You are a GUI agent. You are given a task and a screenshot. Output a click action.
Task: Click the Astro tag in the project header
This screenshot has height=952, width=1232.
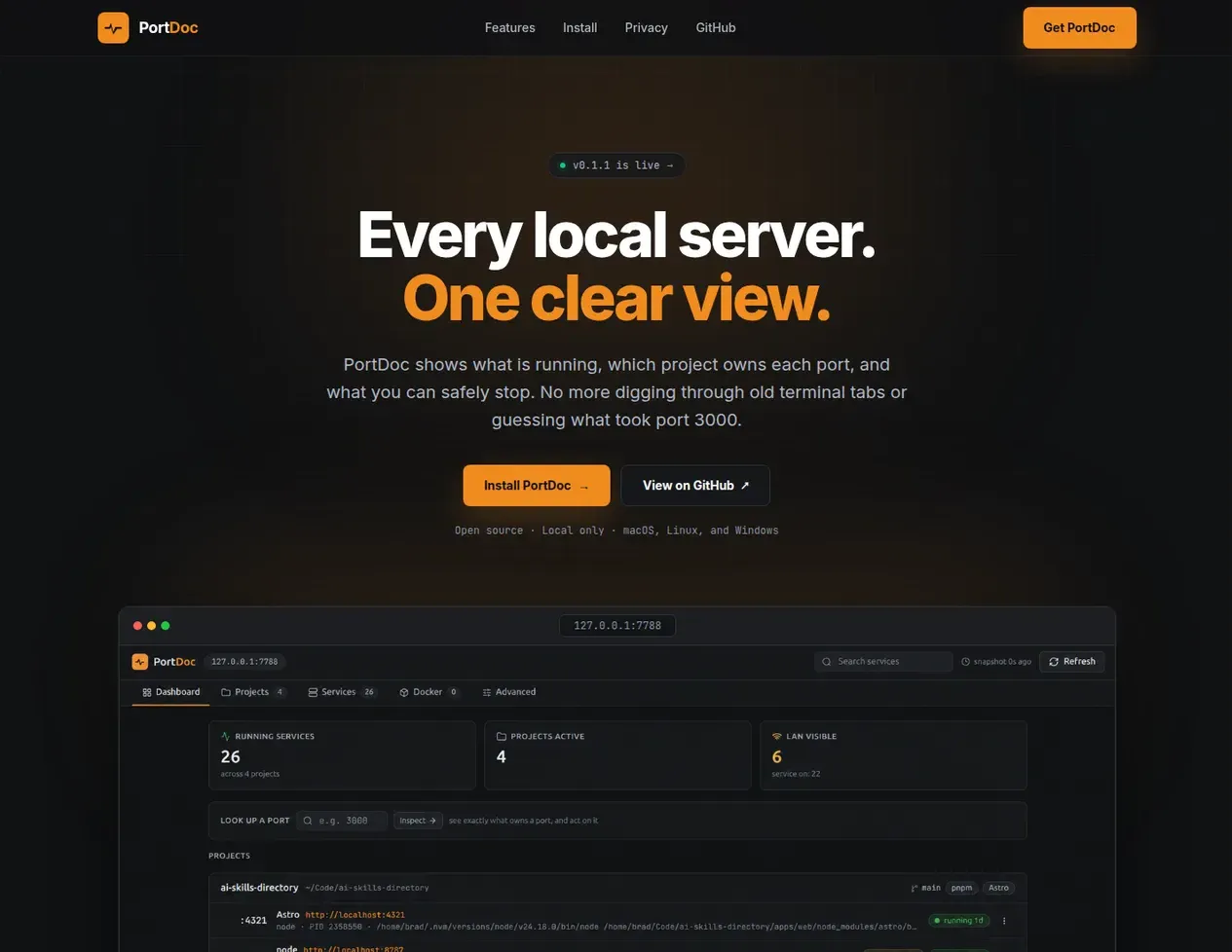pos(999,888)
